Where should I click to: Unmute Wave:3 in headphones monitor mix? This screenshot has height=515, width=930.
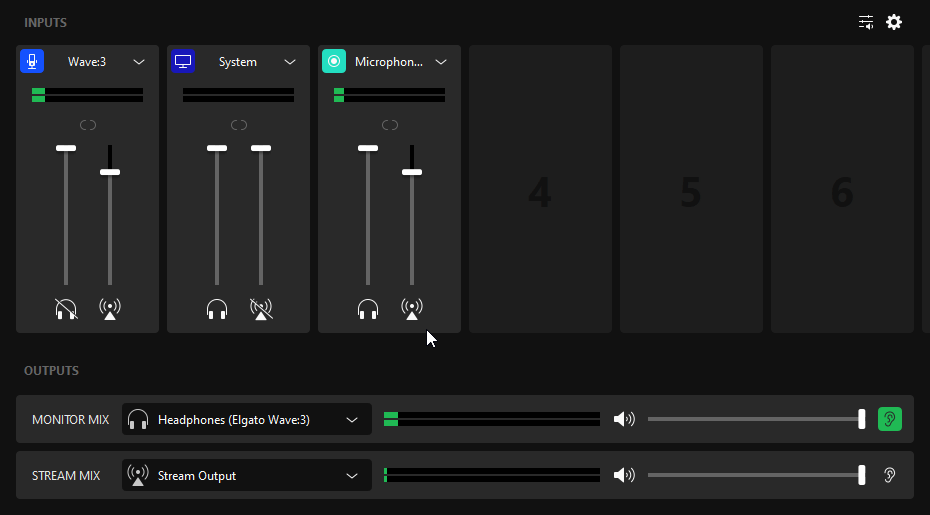66,309
